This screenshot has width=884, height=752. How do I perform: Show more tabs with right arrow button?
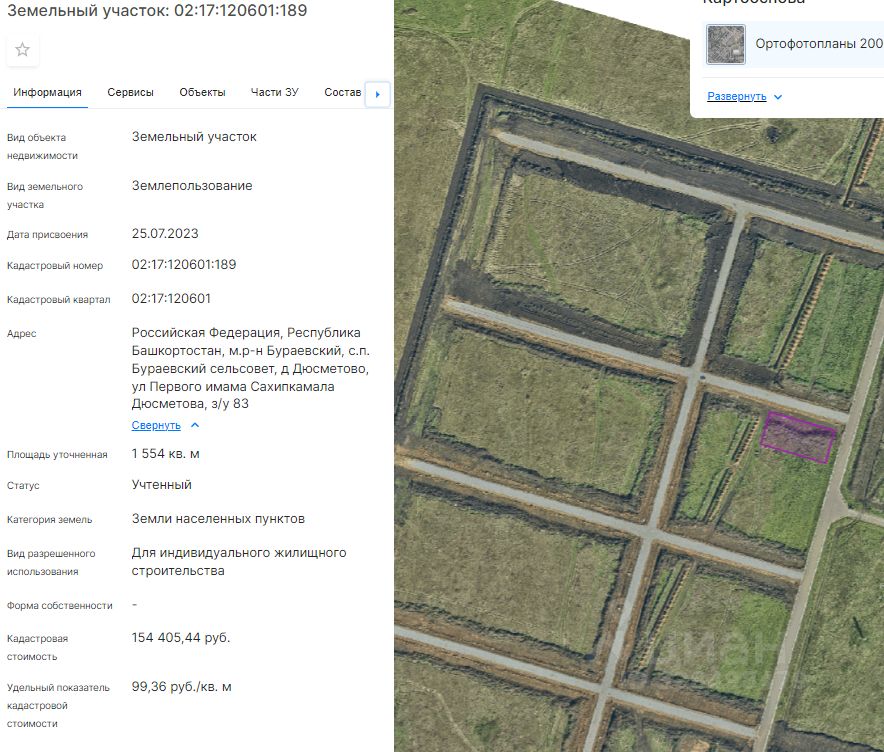pyautogui.click(x=378, y=94)
